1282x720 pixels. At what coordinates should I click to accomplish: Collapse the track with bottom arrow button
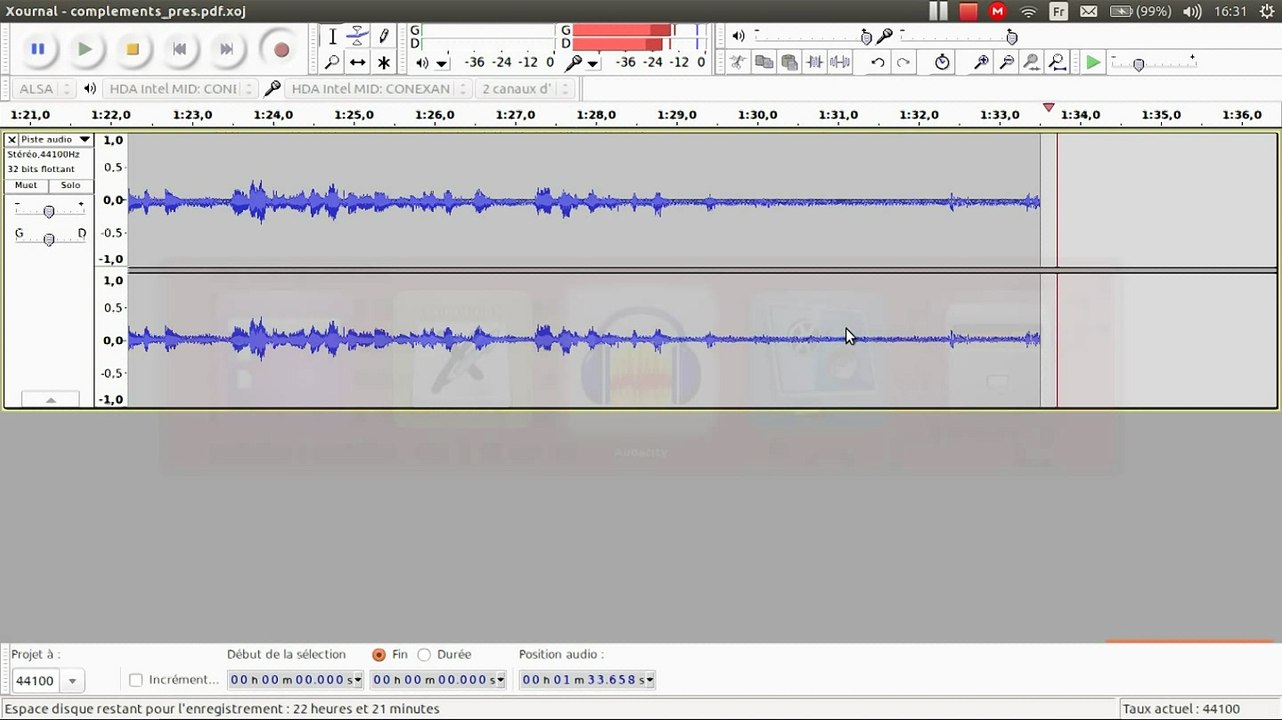point(50,399)
